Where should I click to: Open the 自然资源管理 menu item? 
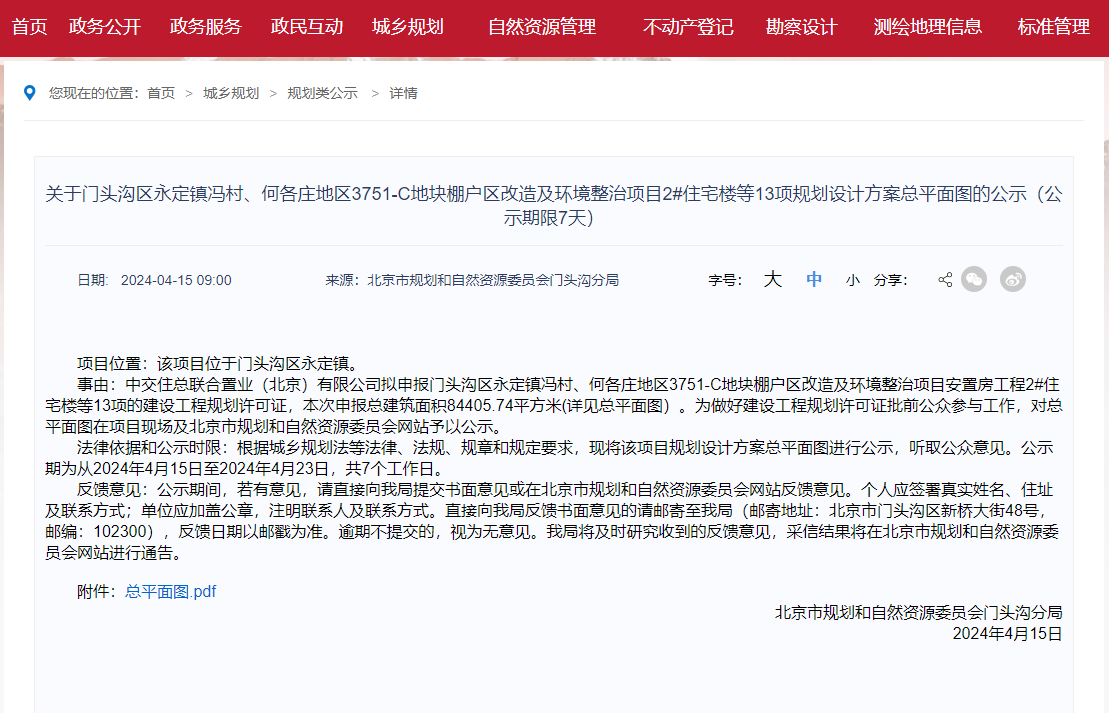point(542,27)
